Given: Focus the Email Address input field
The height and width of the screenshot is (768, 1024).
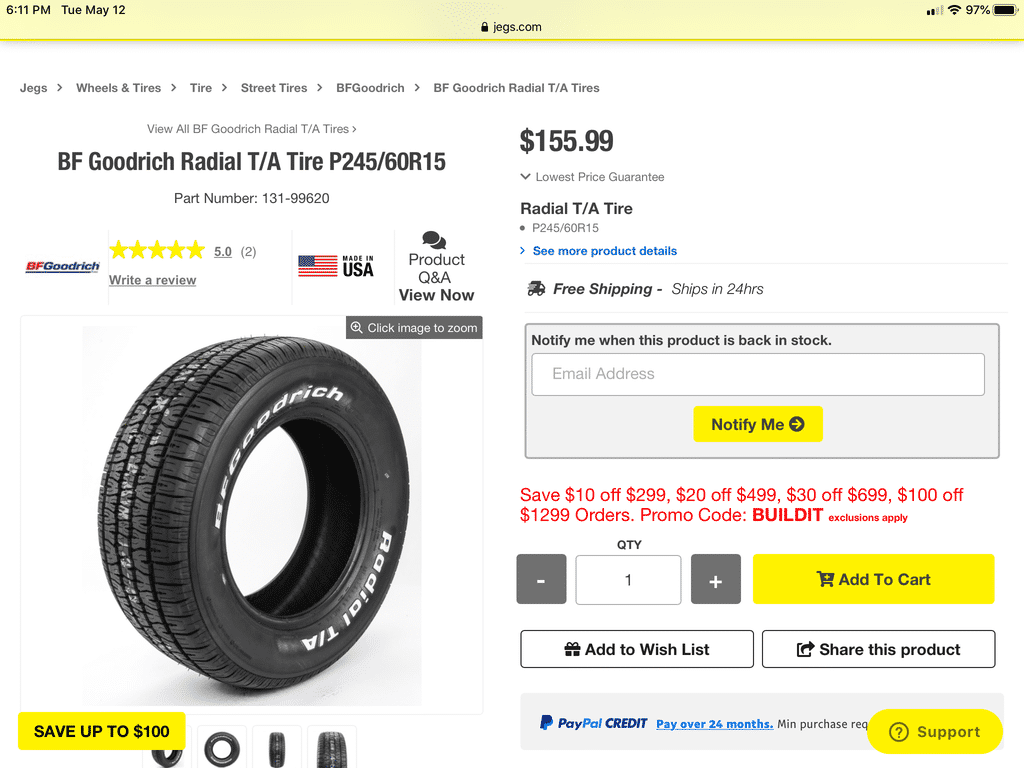Looking at the screenshot, I should point(757,374).
